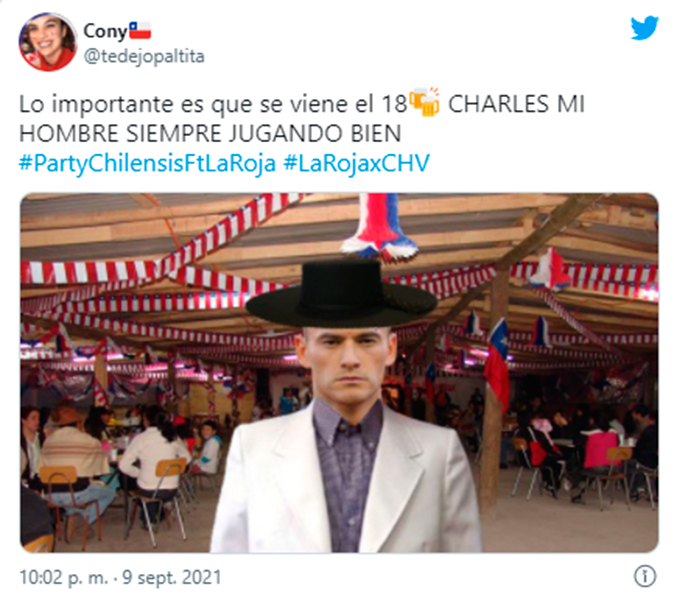Click the tweet text about el 18
Screen dimensions: 674x601
click(x=213, y=104)
